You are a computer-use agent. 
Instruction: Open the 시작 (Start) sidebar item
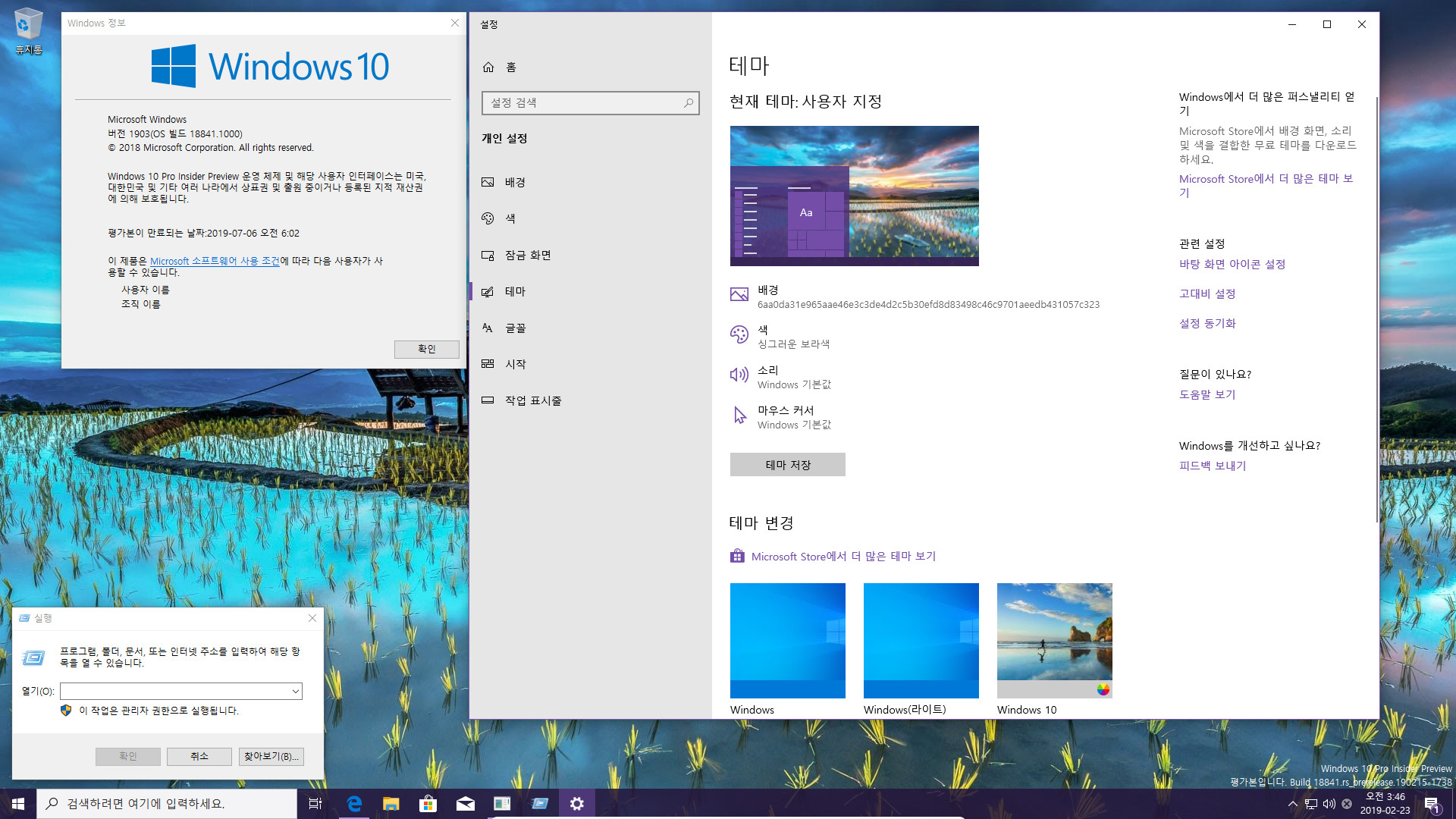click(x=590, y=364)
